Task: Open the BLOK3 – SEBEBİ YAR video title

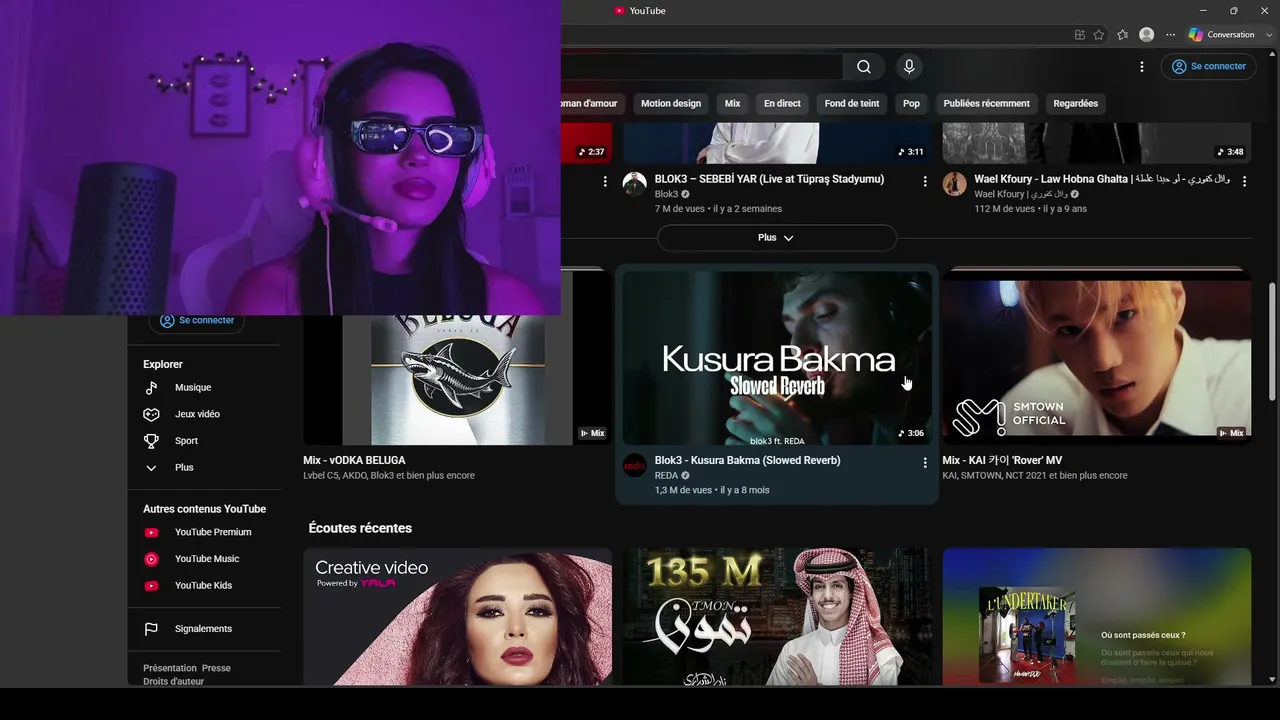Action: point(769,180)
